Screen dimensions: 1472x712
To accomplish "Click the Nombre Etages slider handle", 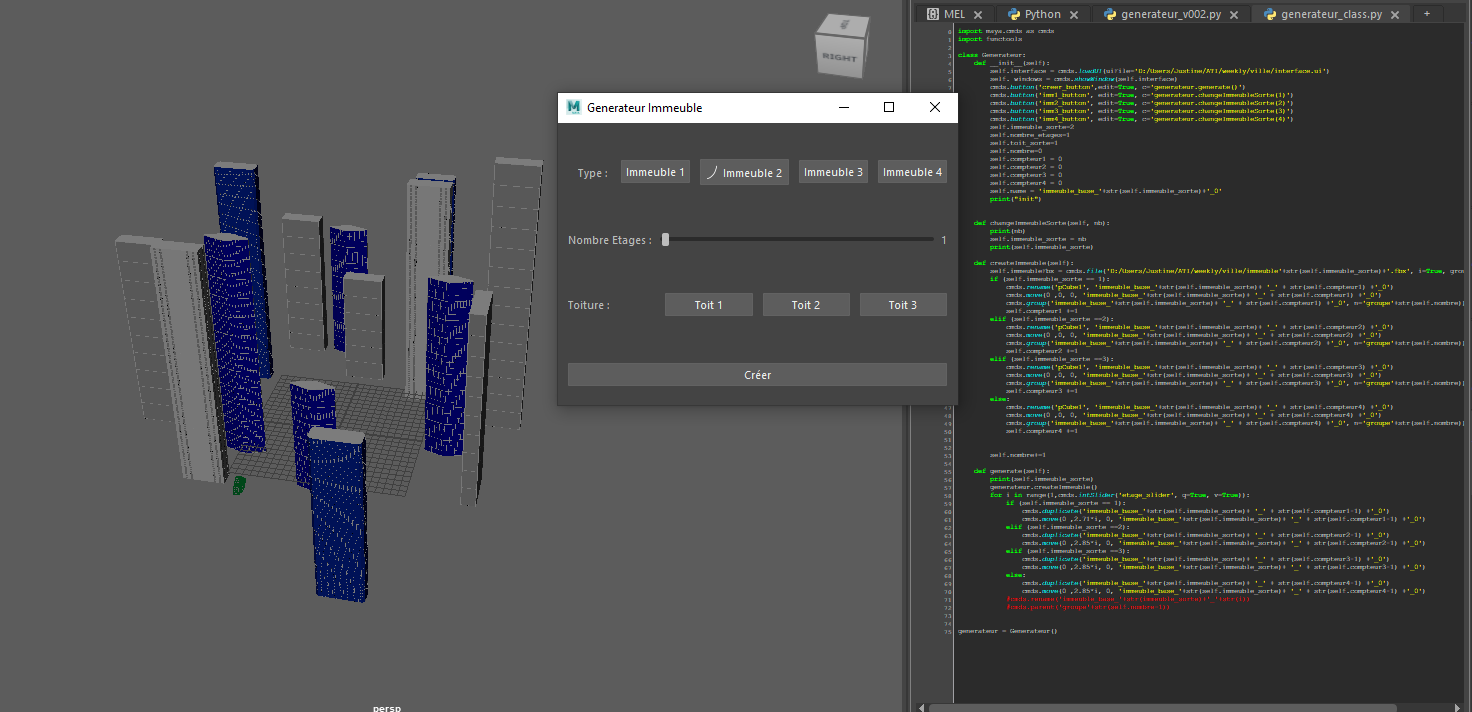I will point(665,240).
